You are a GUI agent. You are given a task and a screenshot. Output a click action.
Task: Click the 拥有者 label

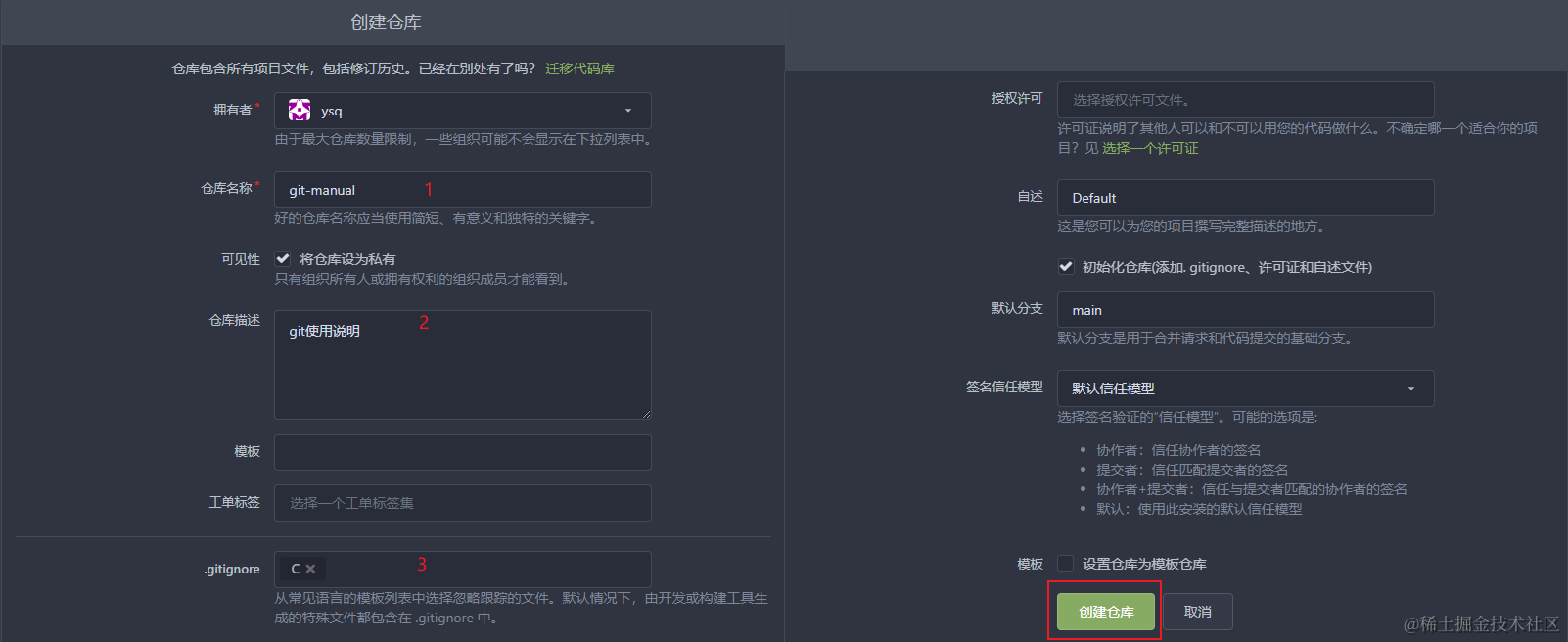(x=233, y=110)
